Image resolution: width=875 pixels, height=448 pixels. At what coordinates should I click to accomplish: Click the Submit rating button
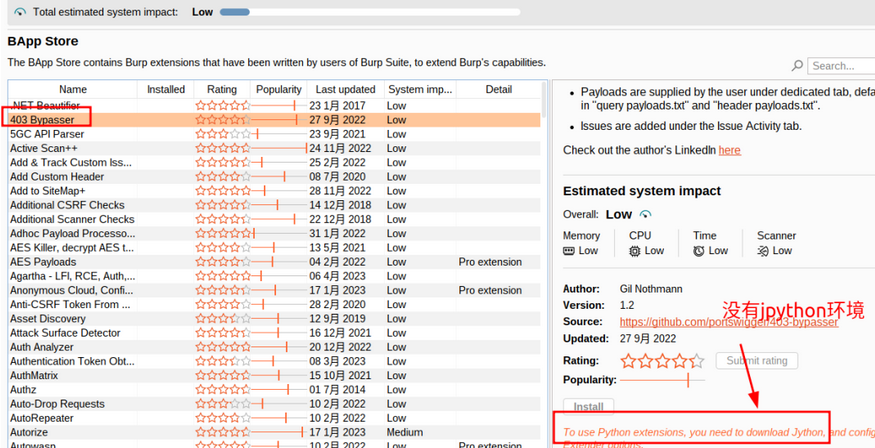coord(757,361)
